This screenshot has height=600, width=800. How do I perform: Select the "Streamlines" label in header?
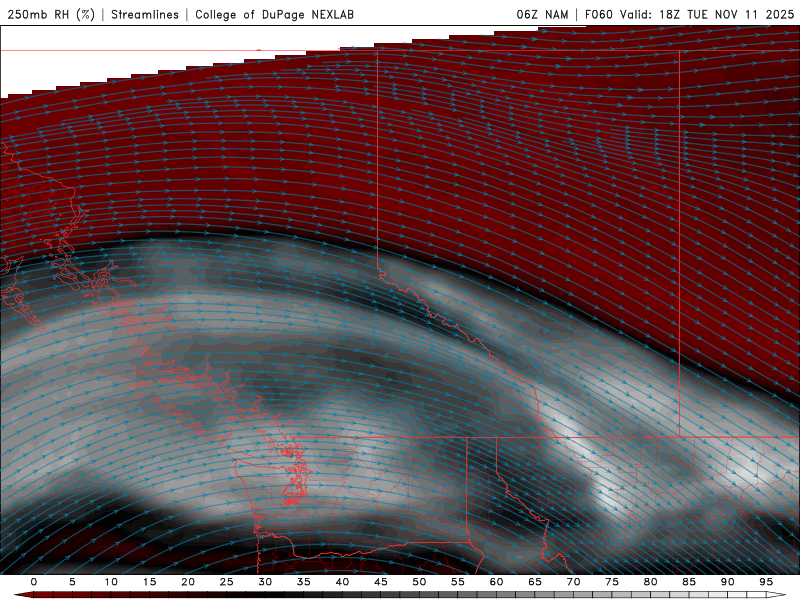(145, 14)
